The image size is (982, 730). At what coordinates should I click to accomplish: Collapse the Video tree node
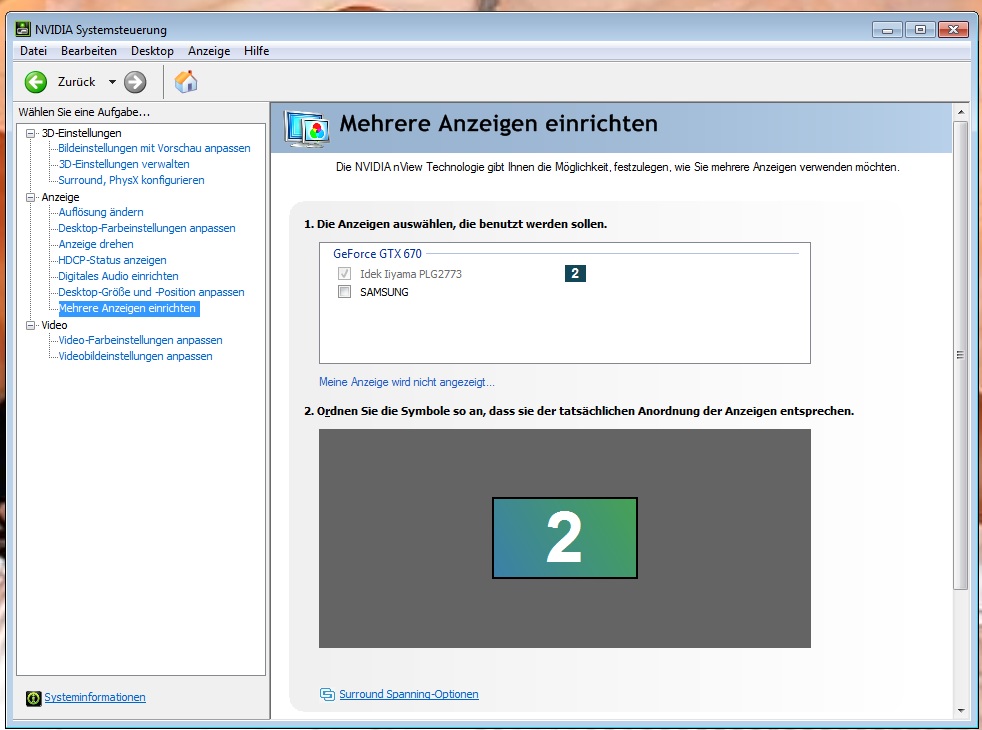30,325
